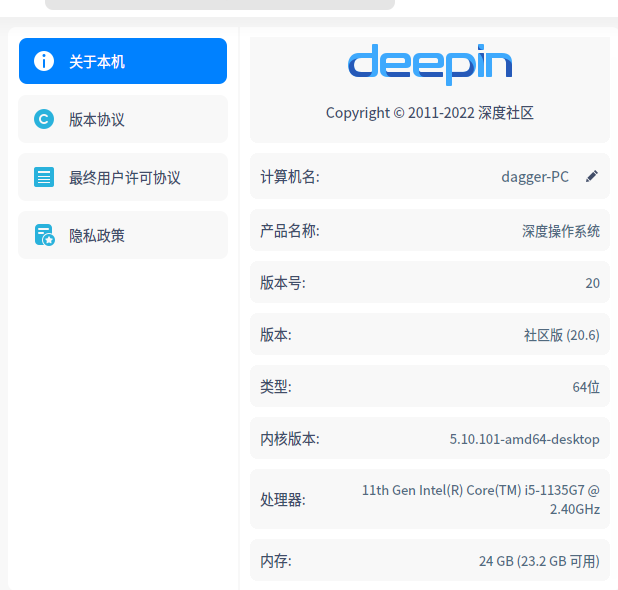Image resolution: width=618 pixels, height=590 pixels.
Task: Click the 处理器 label
Action: tap(283, 500)
